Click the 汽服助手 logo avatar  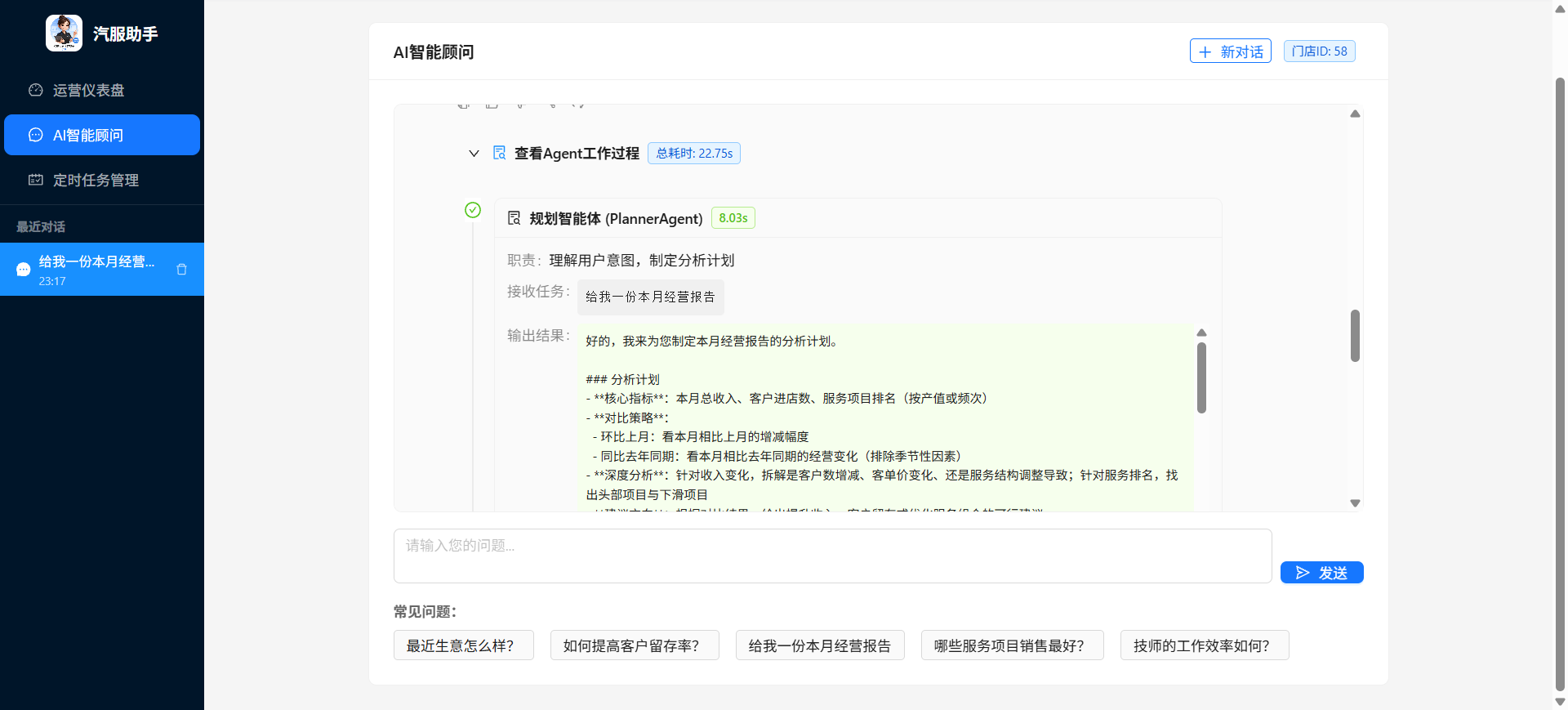pyautogui.click(x=64, y=33)
